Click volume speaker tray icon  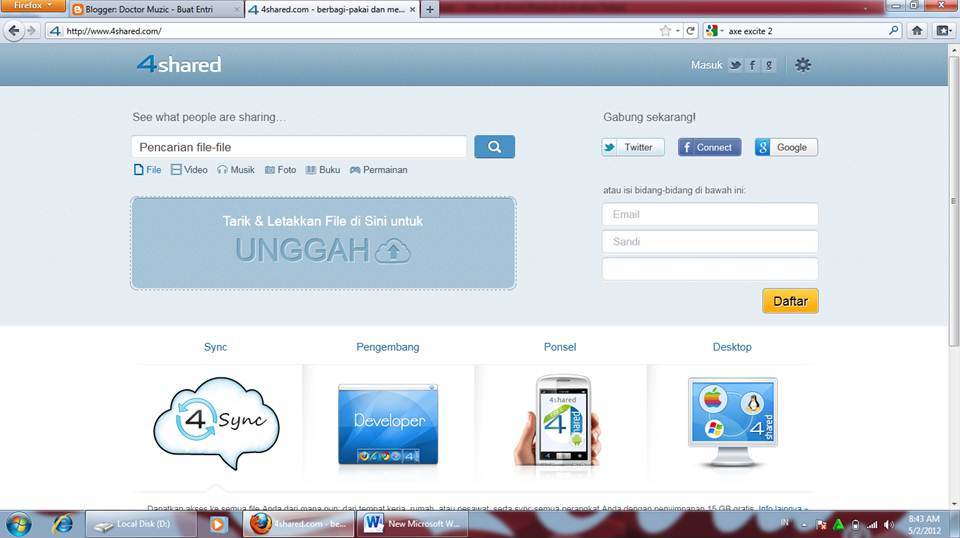tap(888, 525)
